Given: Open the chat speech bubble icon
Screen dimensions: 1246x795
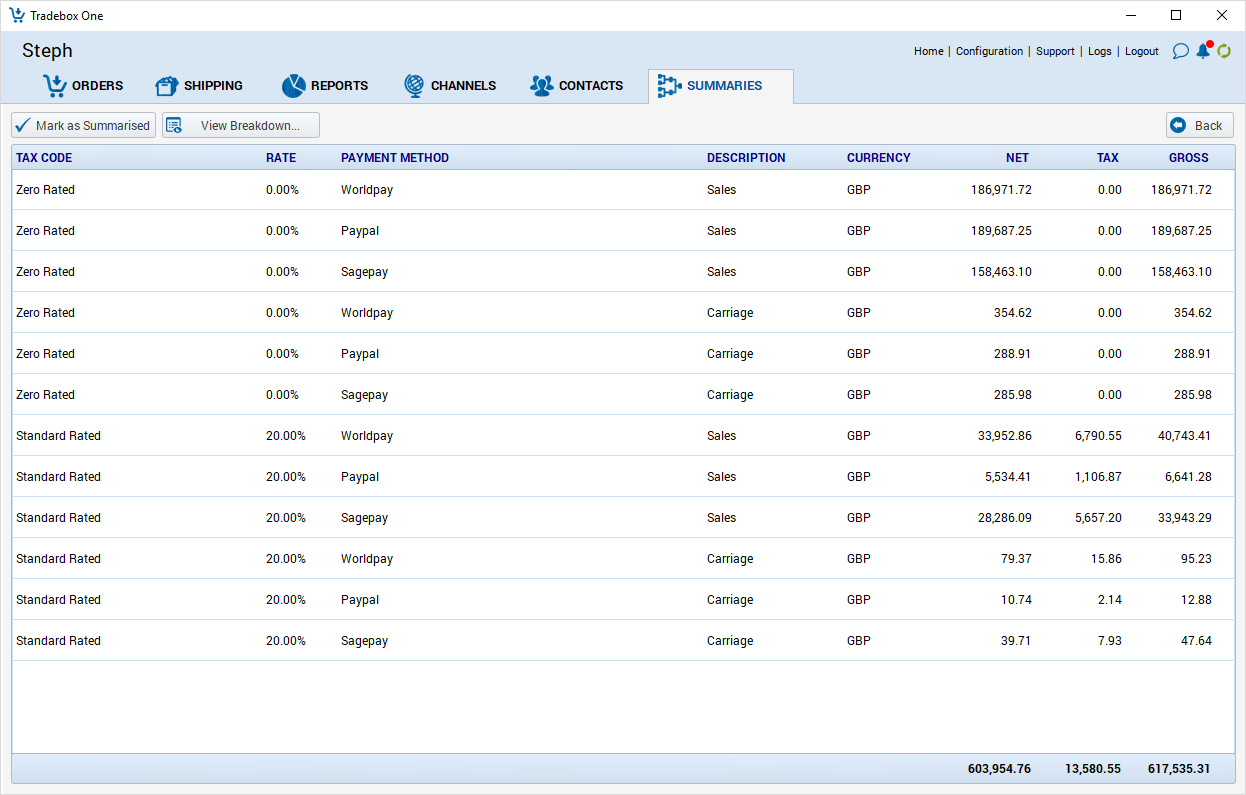Looking at the screenshot, I should (1180, 51).
